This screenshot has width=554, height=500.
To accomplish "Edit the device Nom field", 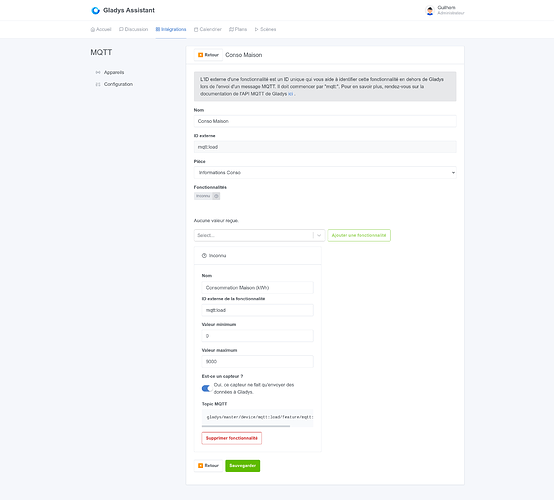I will pos(325,121).
